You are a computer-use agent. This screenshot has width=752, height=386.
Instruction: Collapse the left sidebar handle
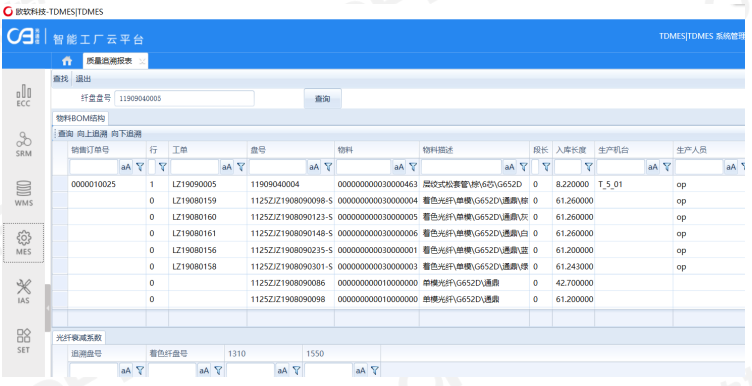[47, 308]
